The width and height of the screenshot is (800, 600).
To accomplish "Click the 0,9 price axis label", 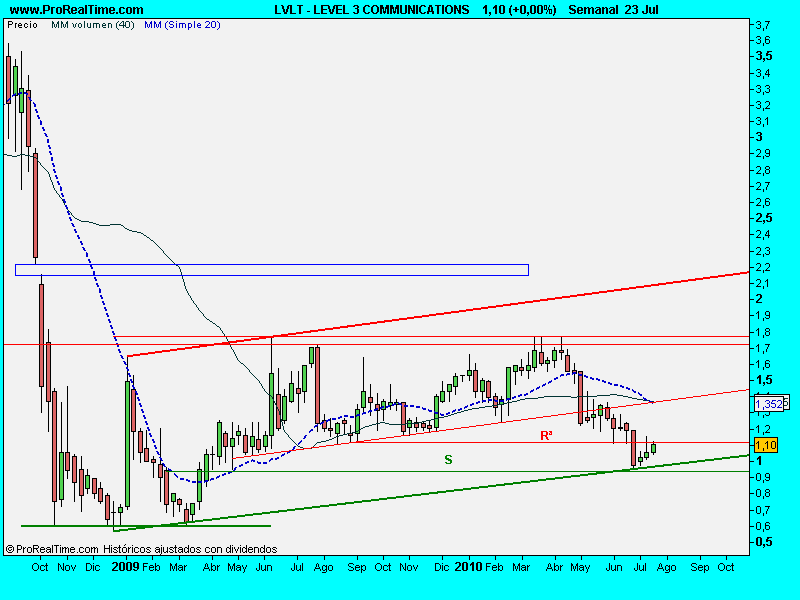I will coord(763,477).
